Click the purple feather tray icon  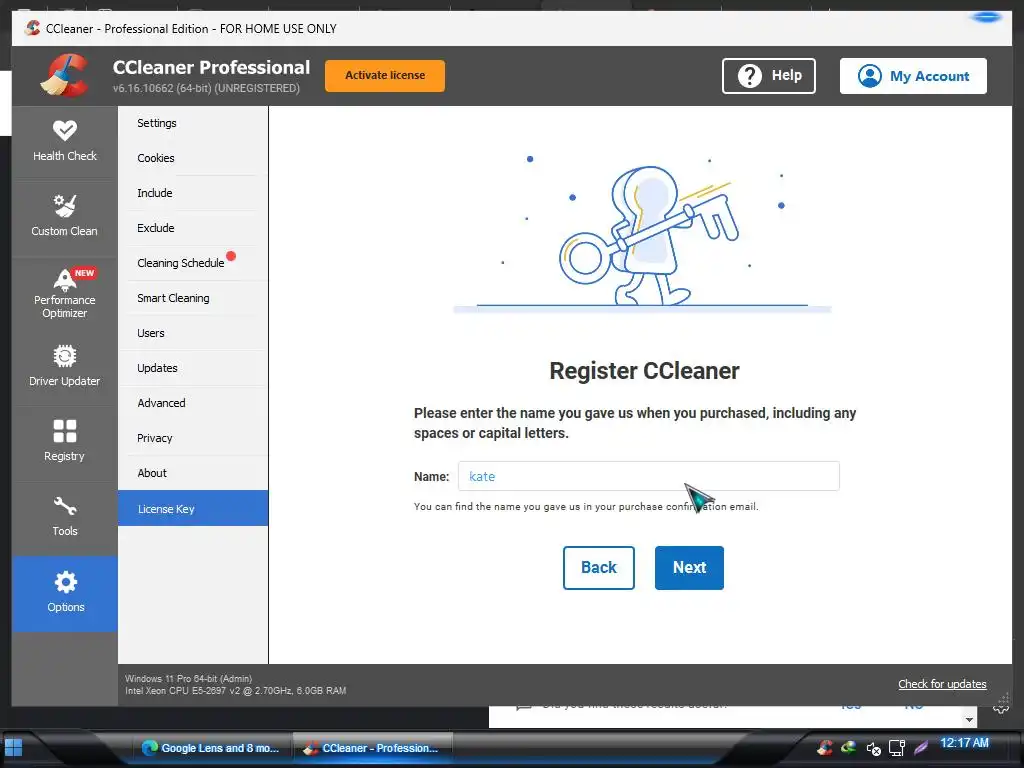pyautogui.click(x=921, y=747)
